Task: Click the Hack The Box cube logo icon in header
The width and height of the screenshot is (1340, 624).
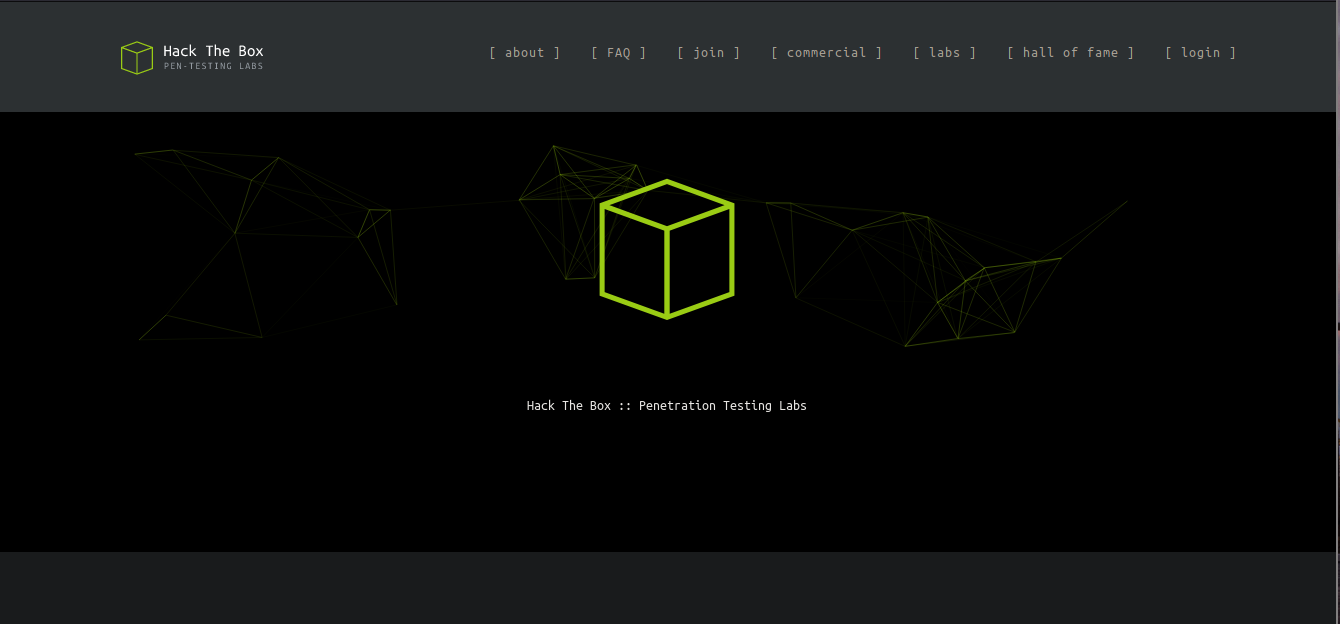Action: pyautogui.click(x=137, y=58)
